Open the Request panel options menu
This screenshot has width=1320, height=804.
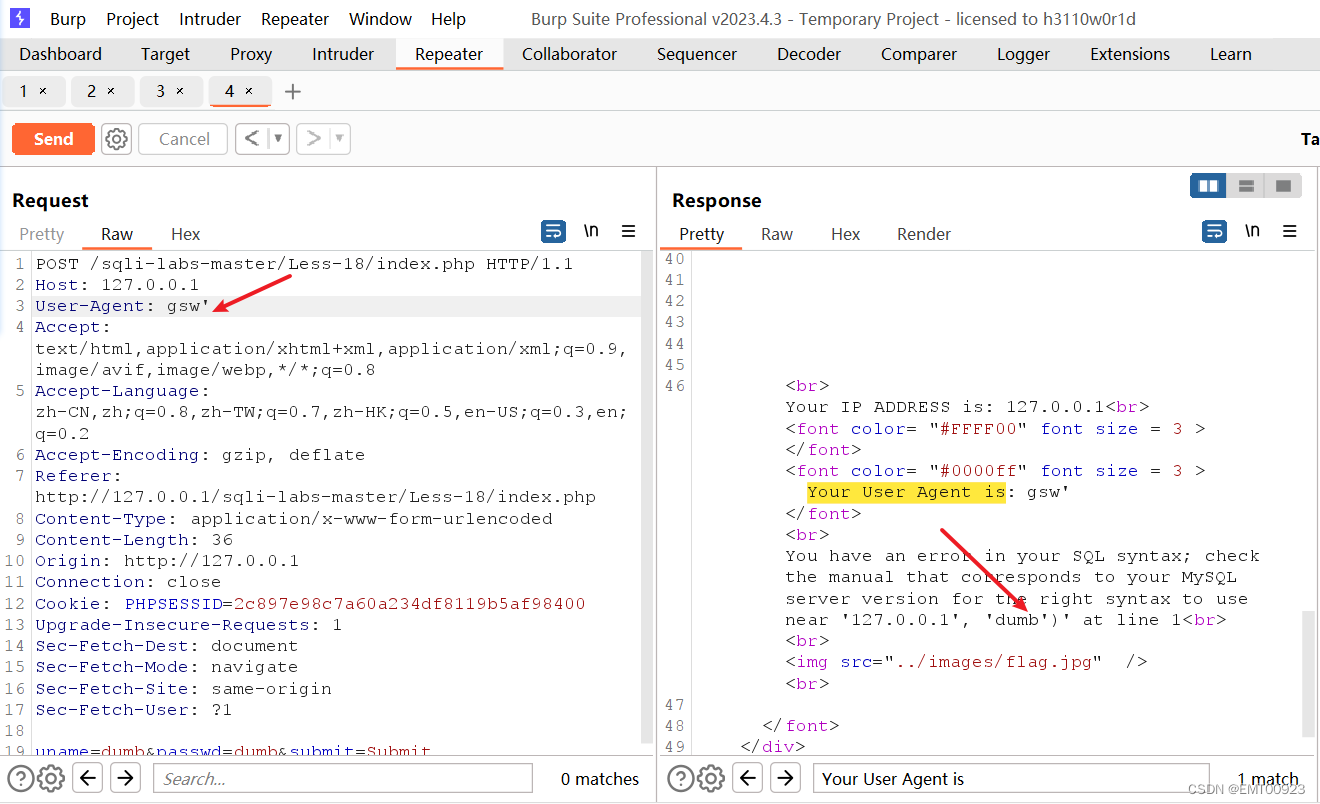tap(628, 232)
